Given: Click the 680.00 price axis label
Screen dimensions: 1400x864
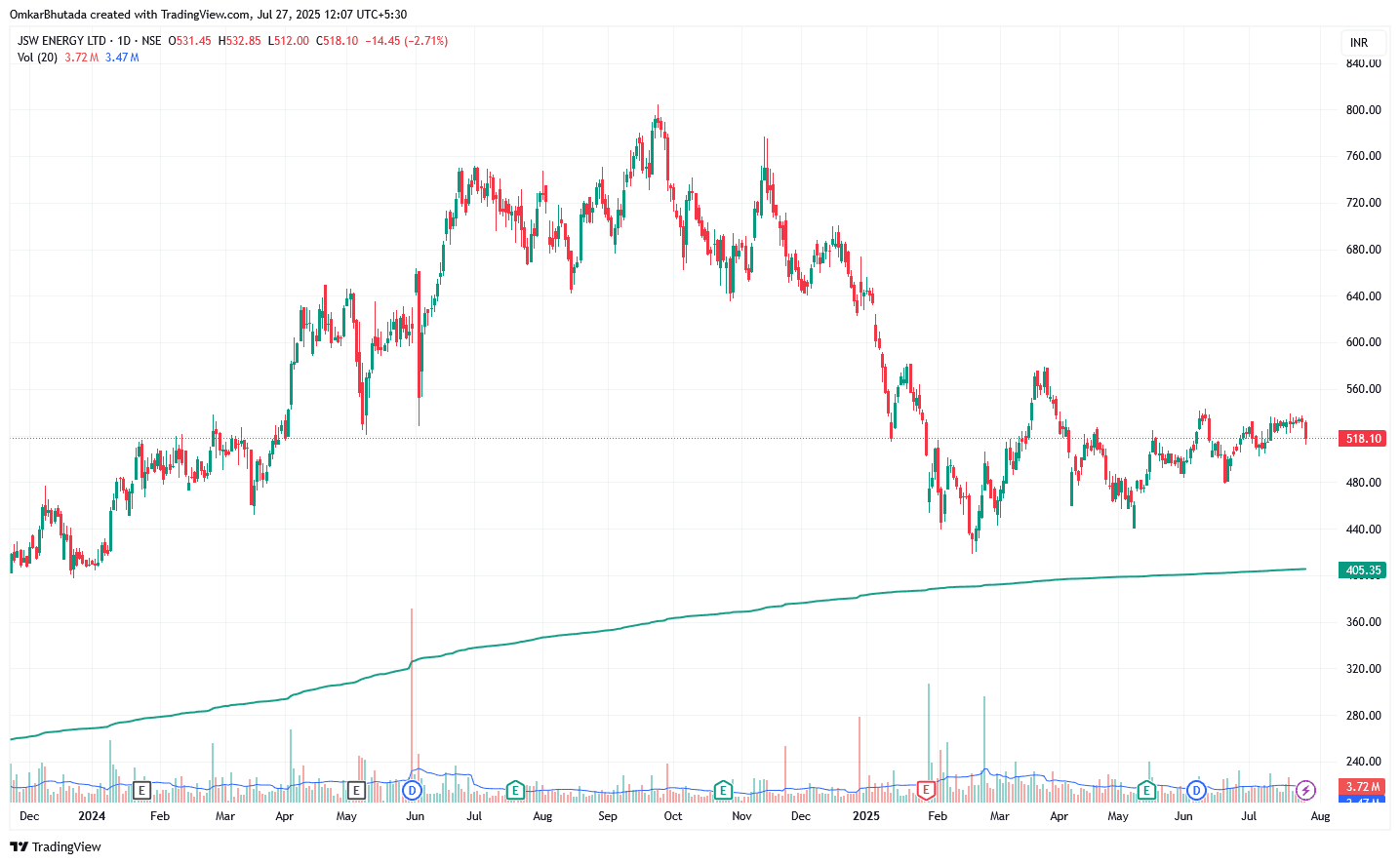Looking at the screenshot, I should (x=1363, y=250).
